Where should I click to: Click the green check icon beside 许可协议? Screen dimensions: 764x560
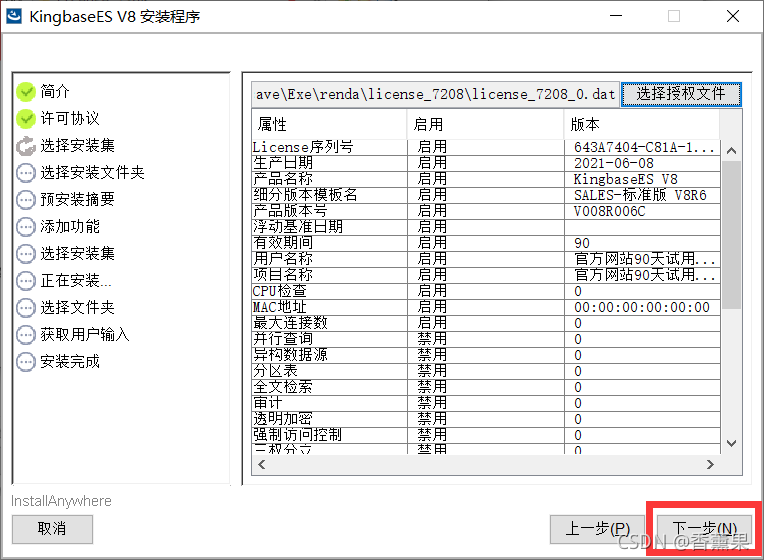[26, 118]
